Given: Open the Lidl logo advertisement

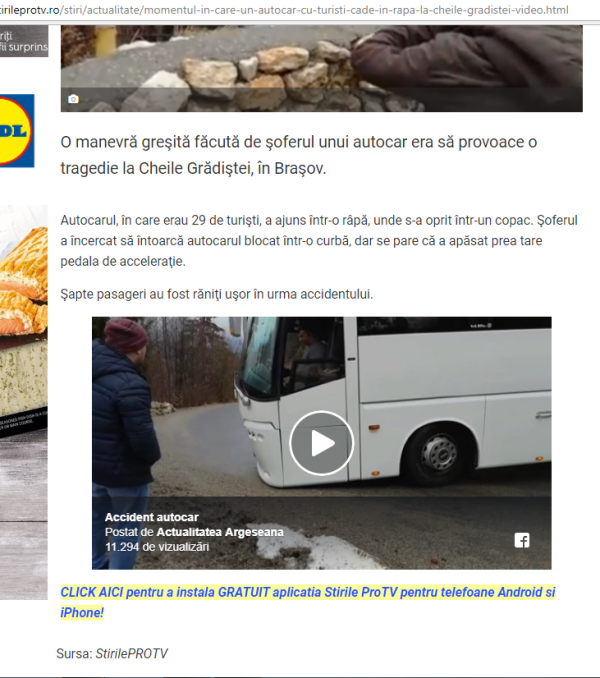Looking at the screenshot, I should [x=17, y=131].
